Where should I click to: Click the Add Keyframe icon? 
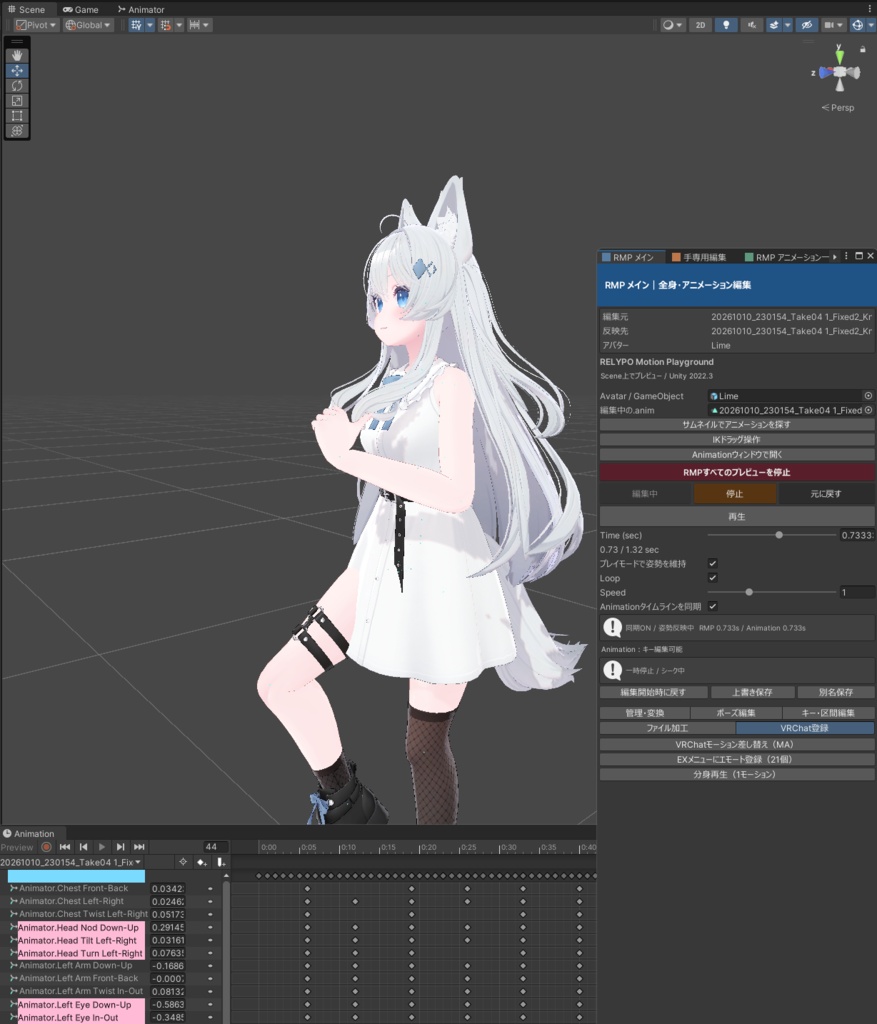(x=202, y=862)
